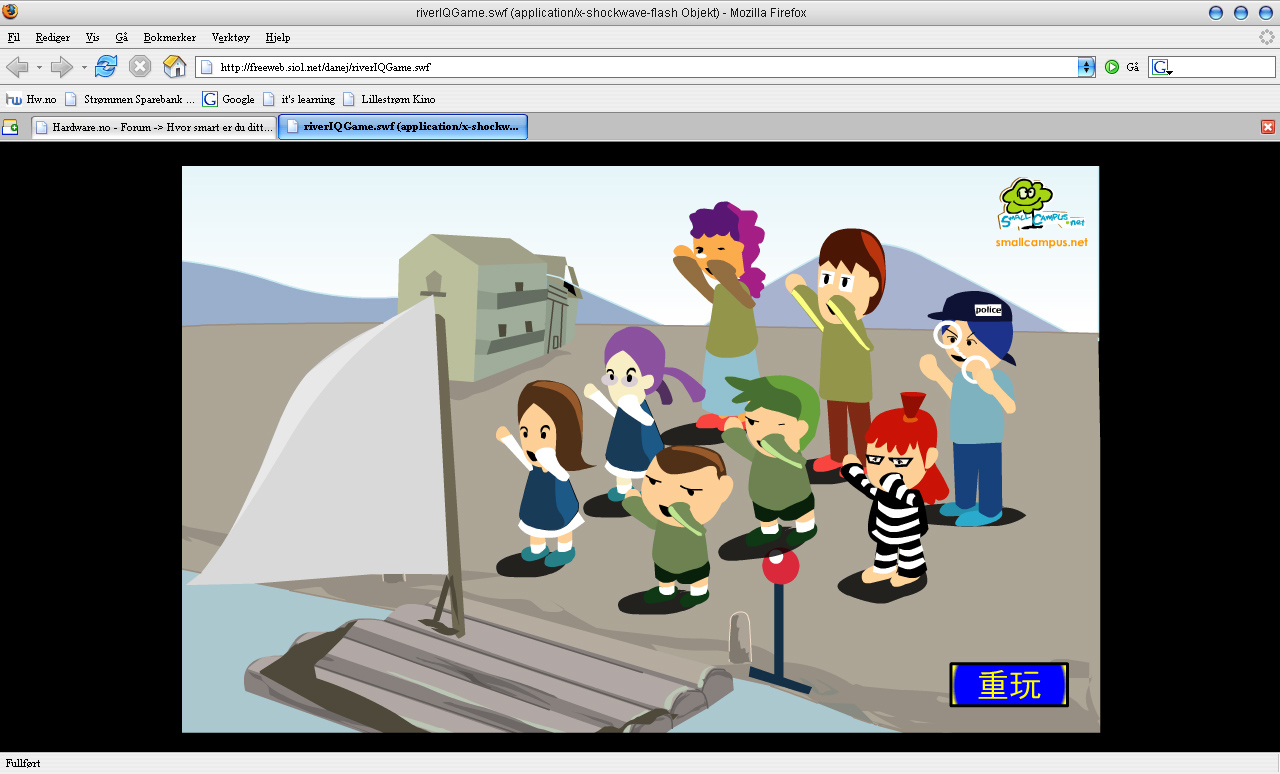Image resolution: width=1280 pixels, height=774 pixels.
Task: Open the Rediger menu
Action: click(53, 37)
